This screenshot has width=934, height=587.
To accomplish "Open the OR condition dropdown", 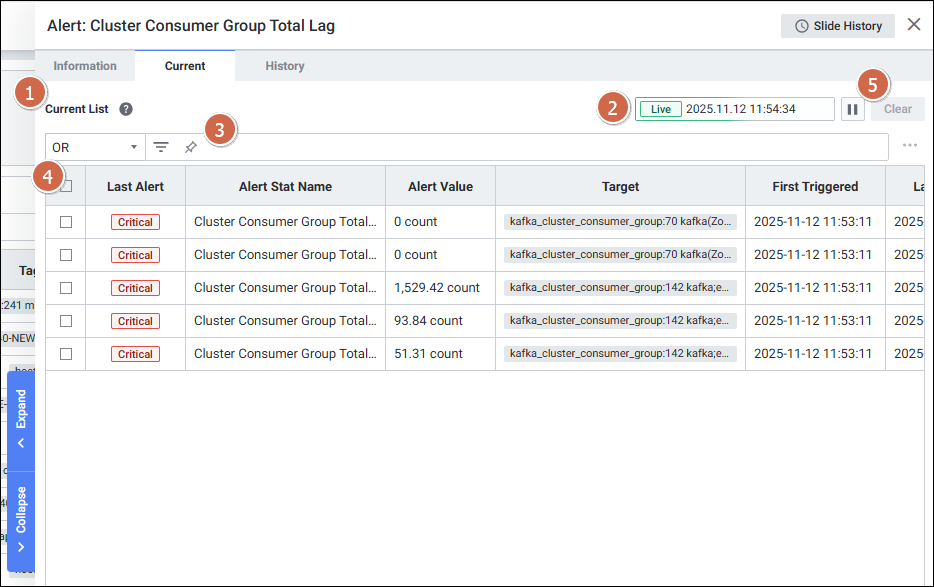I will tap(95, 147).
